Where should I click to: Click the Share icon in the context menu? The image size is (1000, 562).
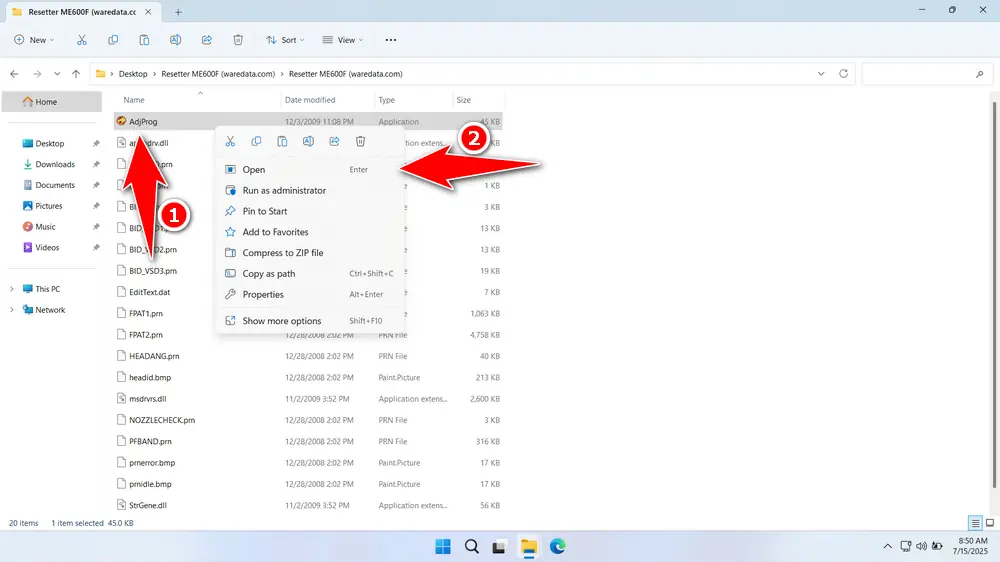point(334,141)
